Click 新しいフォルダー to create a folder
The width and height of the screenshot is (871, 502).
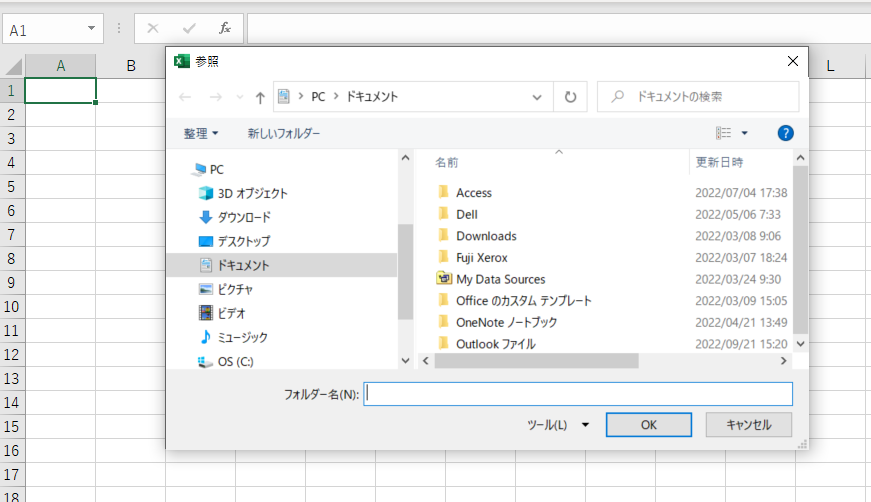click(284, 133)
